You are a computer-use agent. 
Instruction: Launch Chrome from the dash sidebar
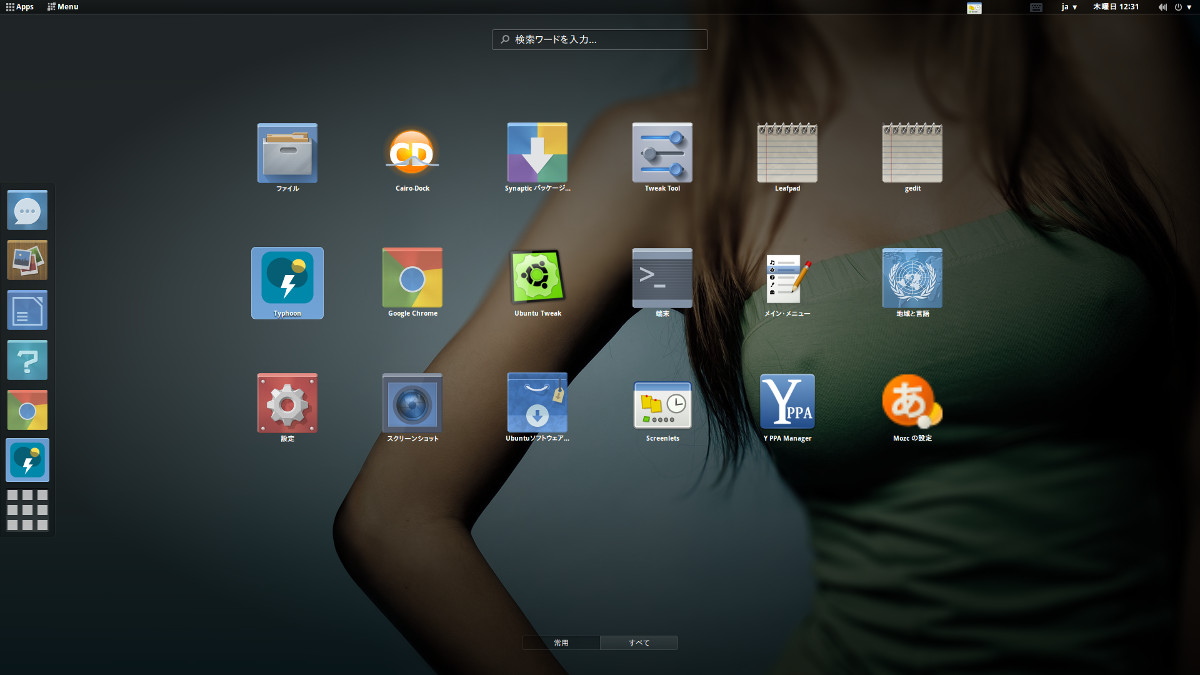(x=27, y=410)
